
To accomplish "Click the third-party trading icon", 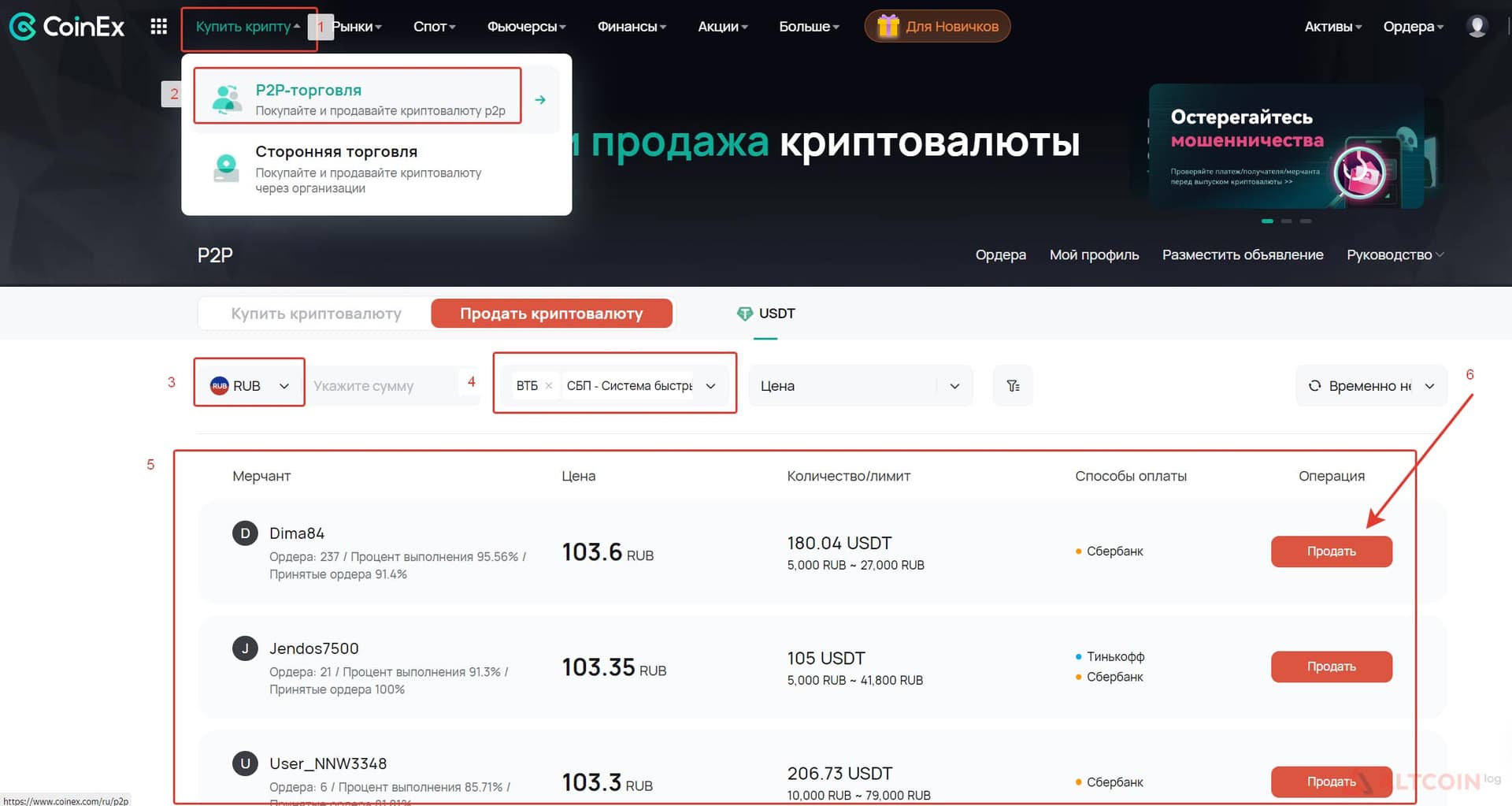I will point(227,168).
